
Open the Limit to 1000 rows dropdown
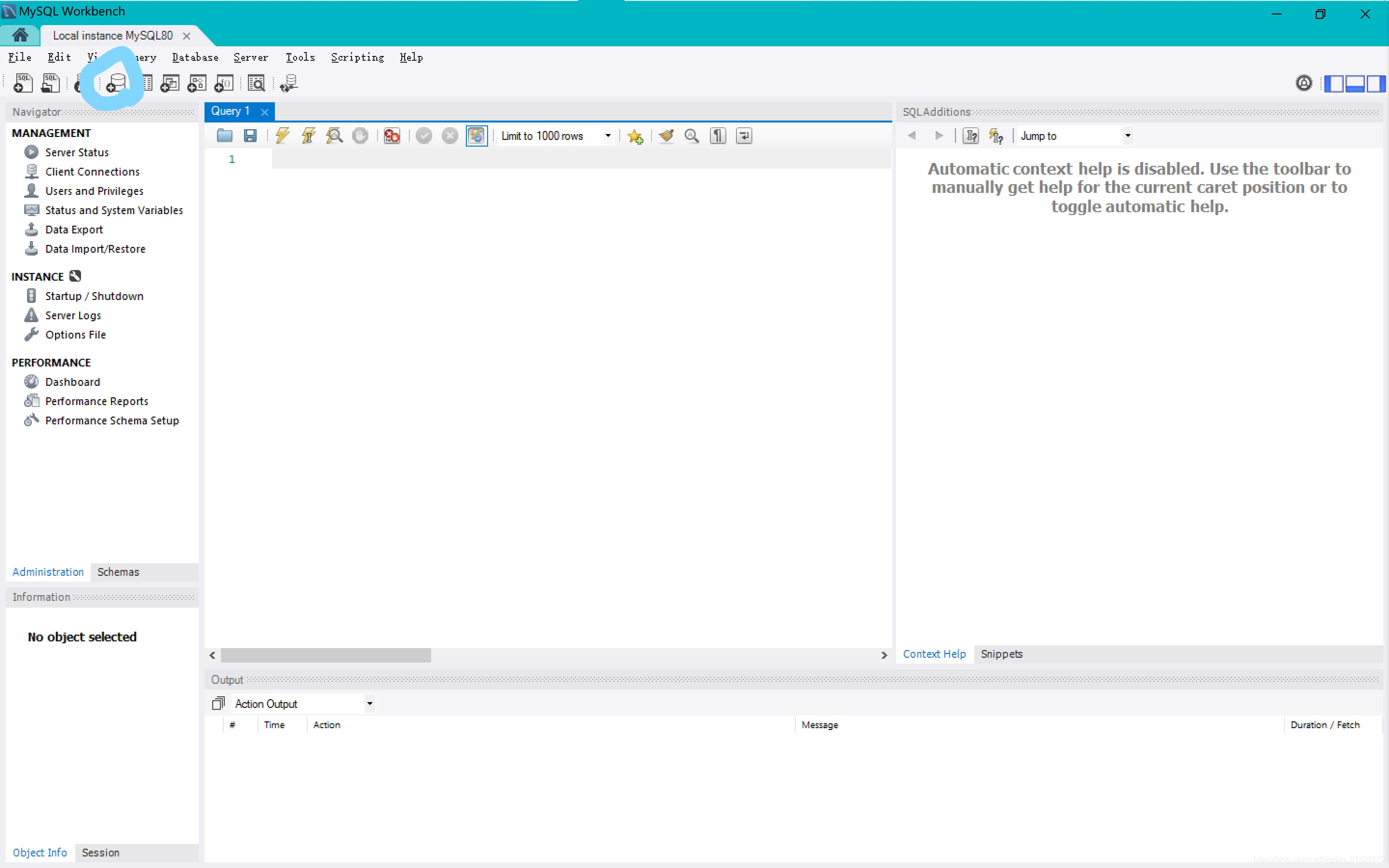click(608, 136)
